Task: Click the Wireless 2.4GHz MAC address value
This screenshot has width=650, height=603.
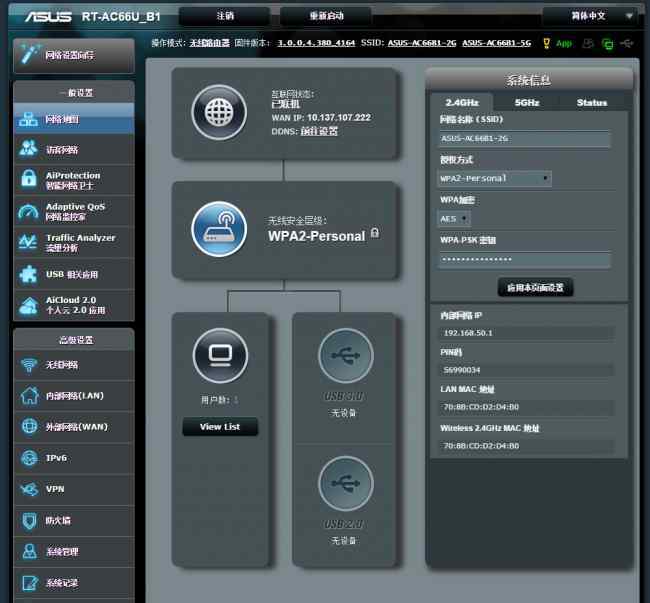Action: tap(526, 446)
